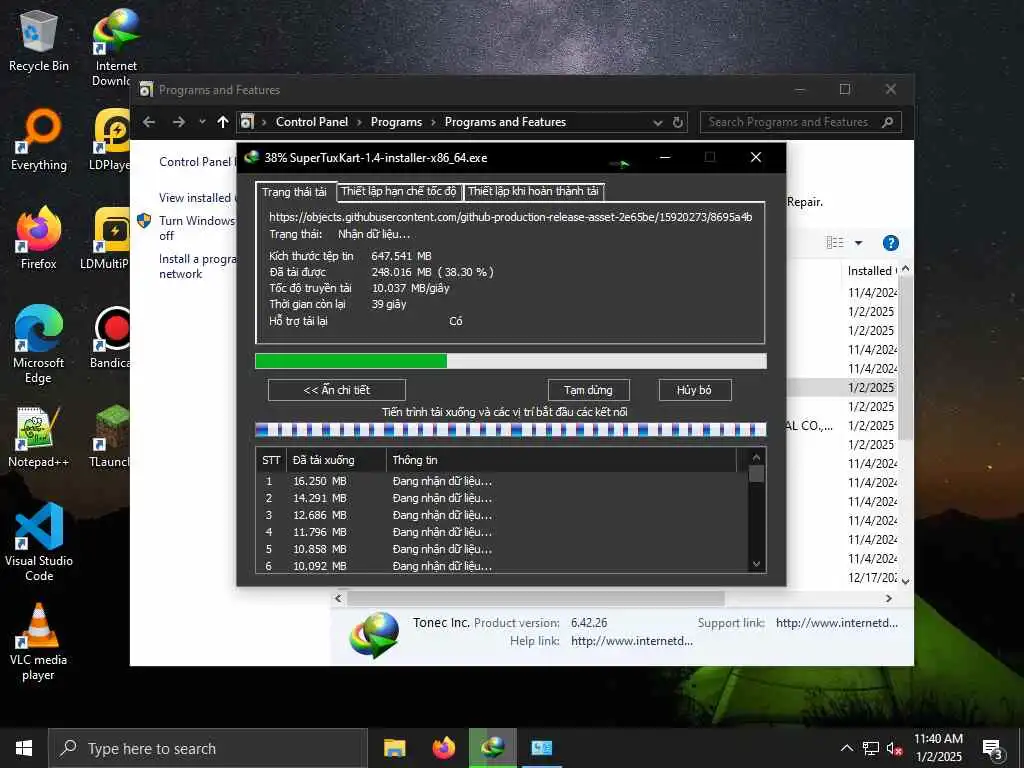The image size is (1024, 768).
Task: Click the Control Panel breadcrumb
Action: click(312, 122)
